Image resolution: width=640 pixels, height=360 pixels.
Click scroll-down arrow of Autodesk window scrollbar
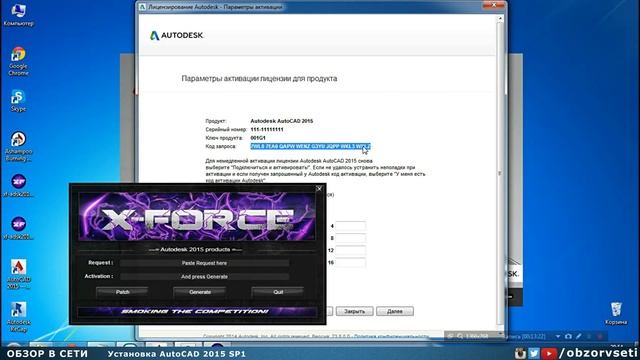point(500,334)
